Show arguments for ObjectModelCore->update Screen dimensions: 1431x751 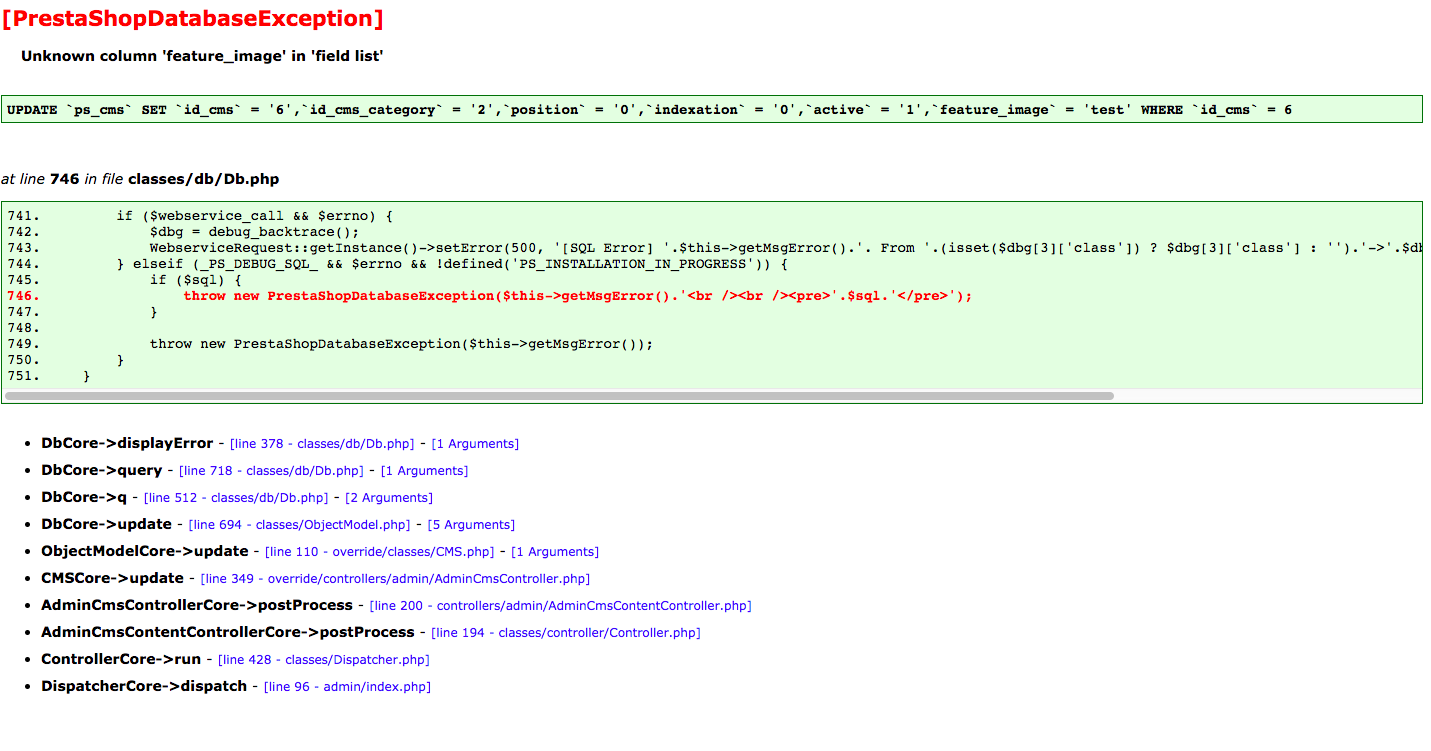[x=555, y=552]
